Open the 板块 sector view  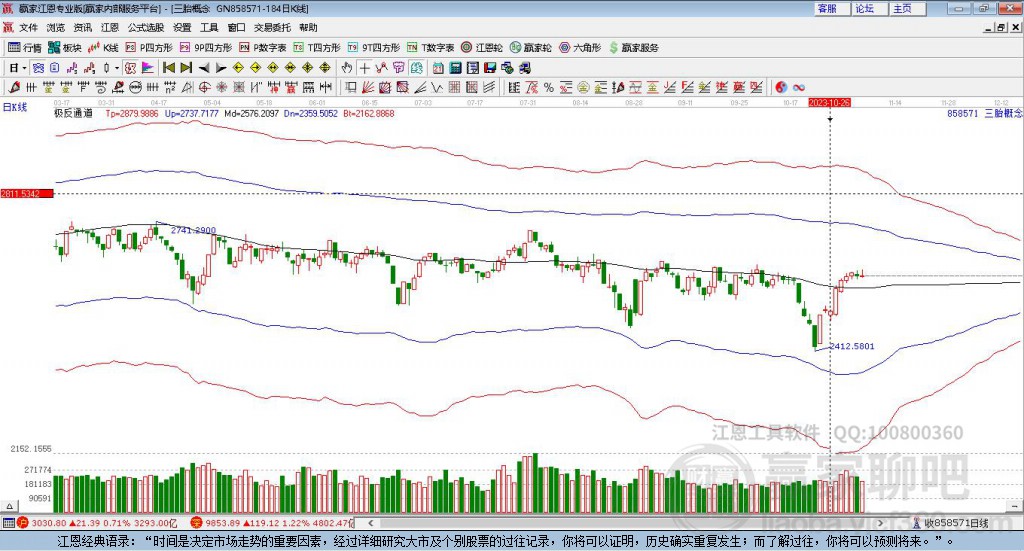(x=65, y=48)
